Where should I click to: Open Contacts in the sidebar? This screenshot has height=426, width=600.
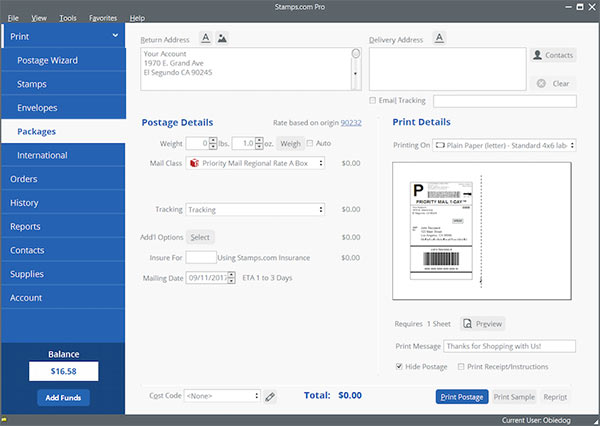tap(64, 250)
